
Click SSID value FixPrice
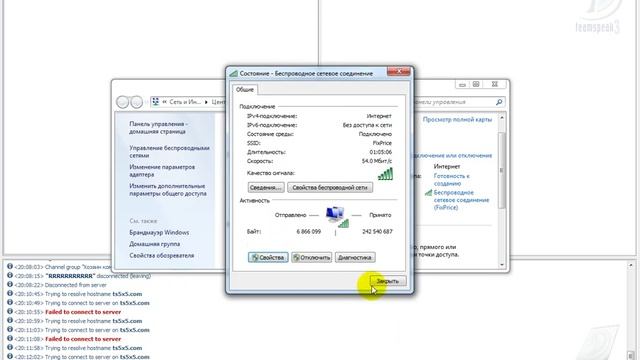(x=382, y=143)
